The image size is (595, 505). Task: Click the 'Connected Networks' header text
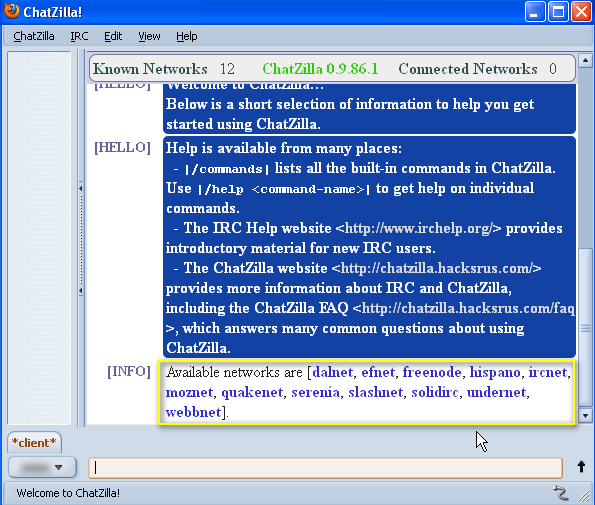468,69
